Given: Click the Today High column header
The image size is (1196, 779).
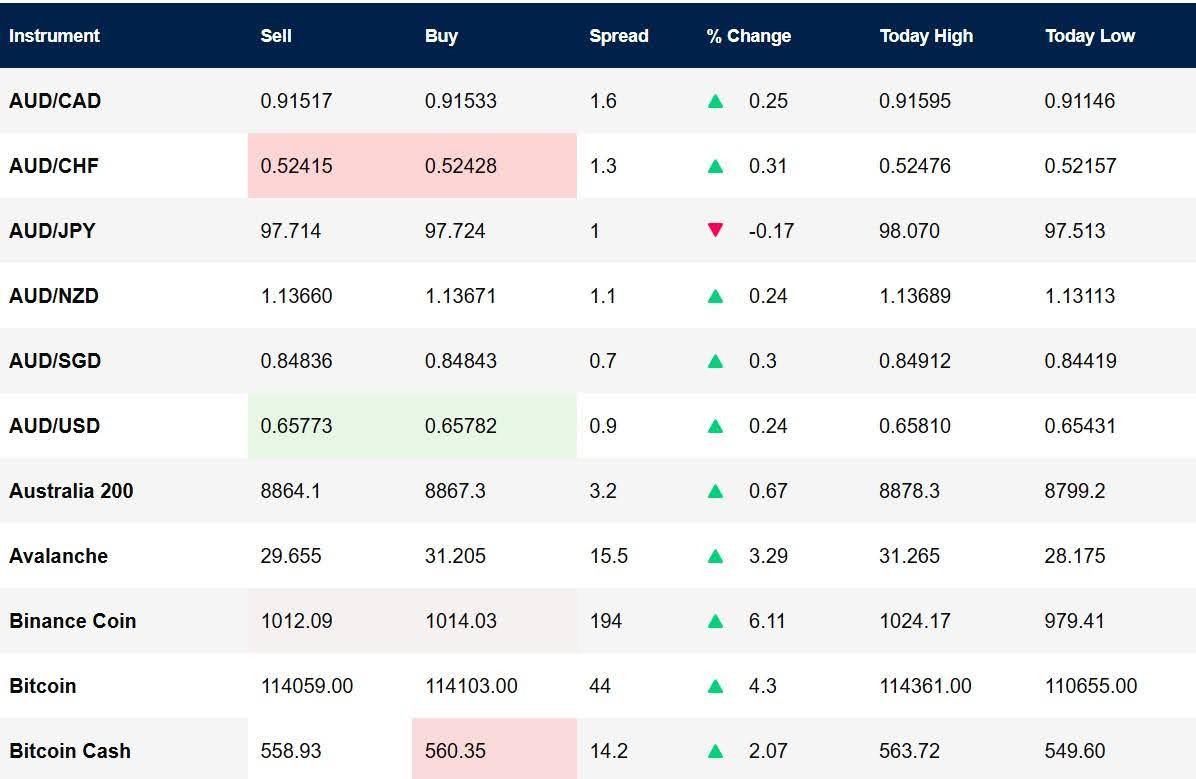Looking at the screenshot, I should click(x=925, y=36).
